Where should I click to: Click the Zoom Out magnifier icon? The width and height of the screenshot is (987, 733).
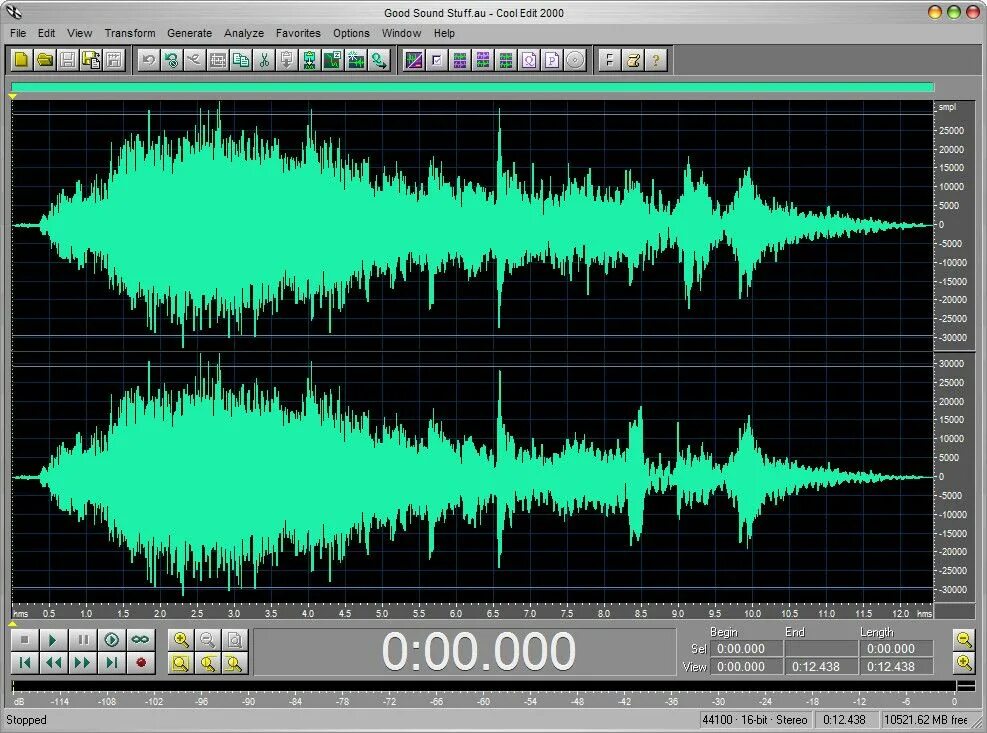[207, 640]
